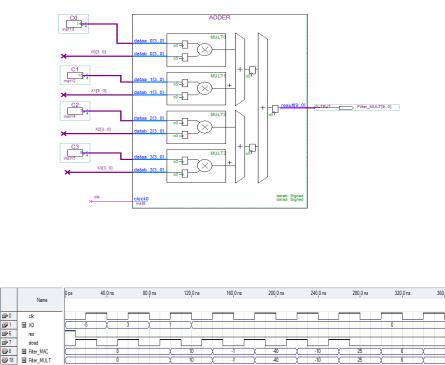Click the dataa_3 port label
The height and width of the screenshot is (365, 445).
pyautogui.click(x=149, y=157)
